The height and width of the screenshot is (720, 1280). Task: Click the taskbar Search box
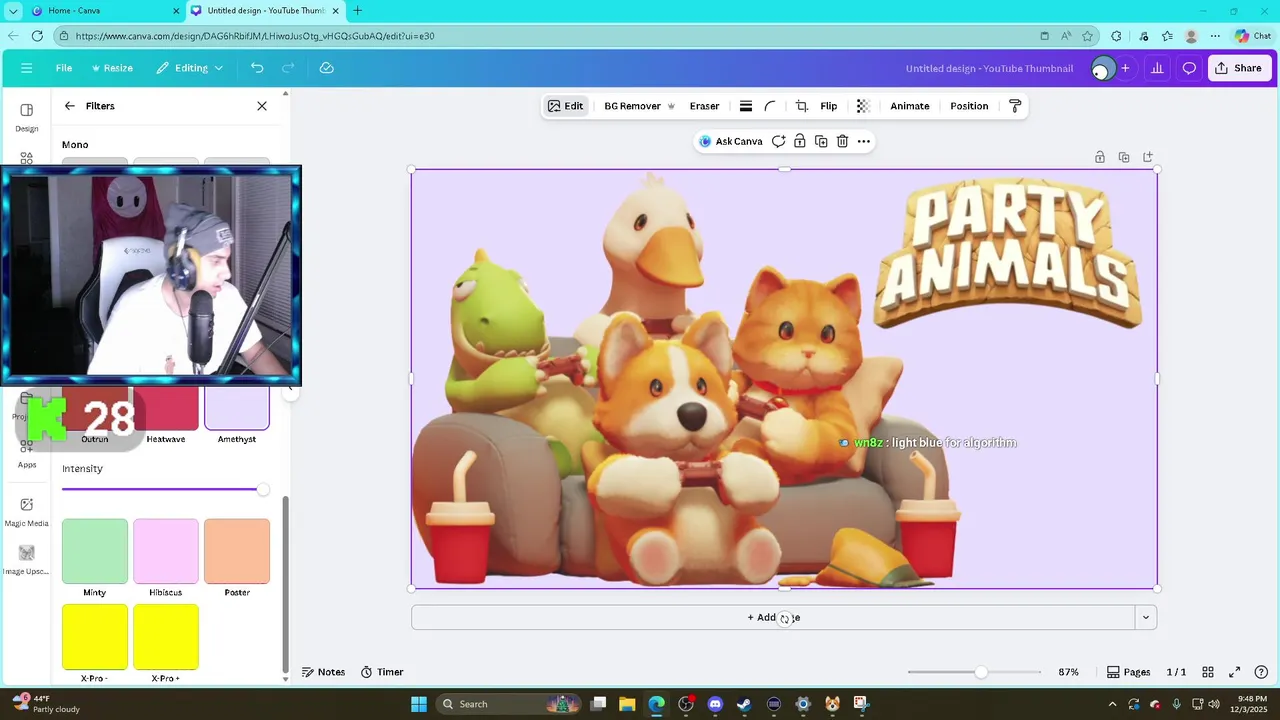pos(510,704)
